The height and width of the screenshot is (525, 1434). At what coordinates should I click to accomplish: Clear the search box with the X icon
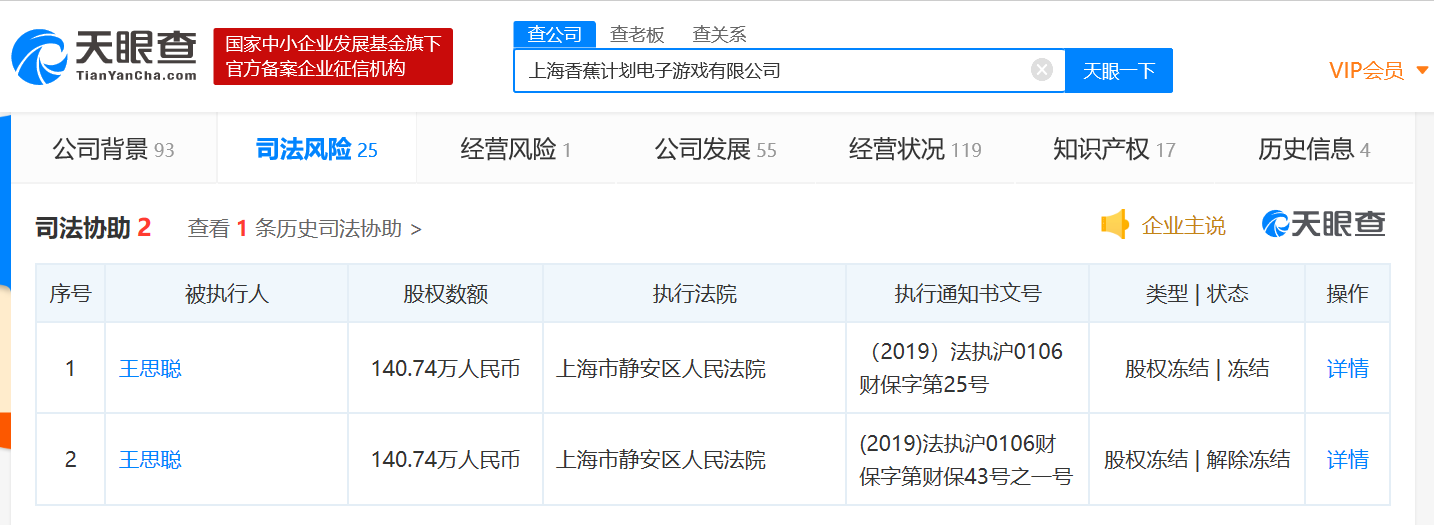1042,70
